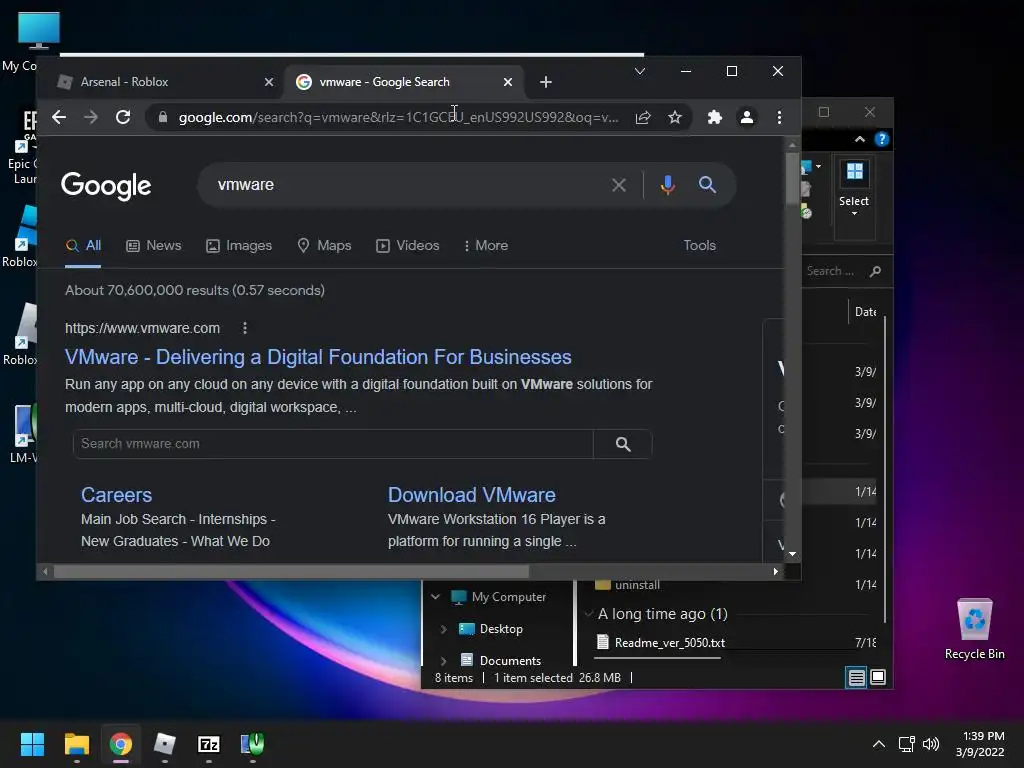Close the vmware Google Search tab
Screen dimensions: 1024x768
pos(507,82)
